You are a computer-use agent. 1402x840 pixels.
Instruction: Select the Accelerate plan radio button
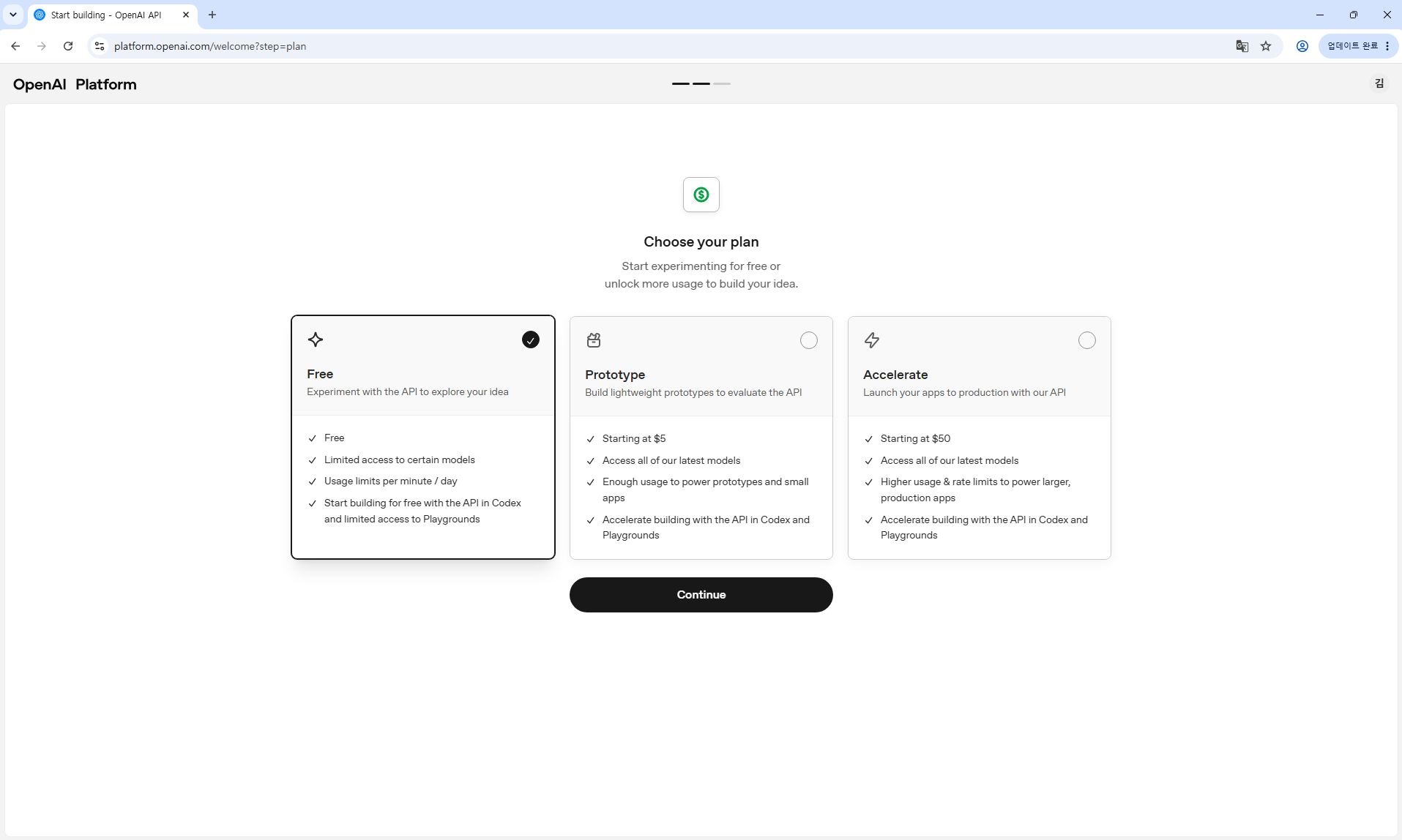click(1087, 340)
